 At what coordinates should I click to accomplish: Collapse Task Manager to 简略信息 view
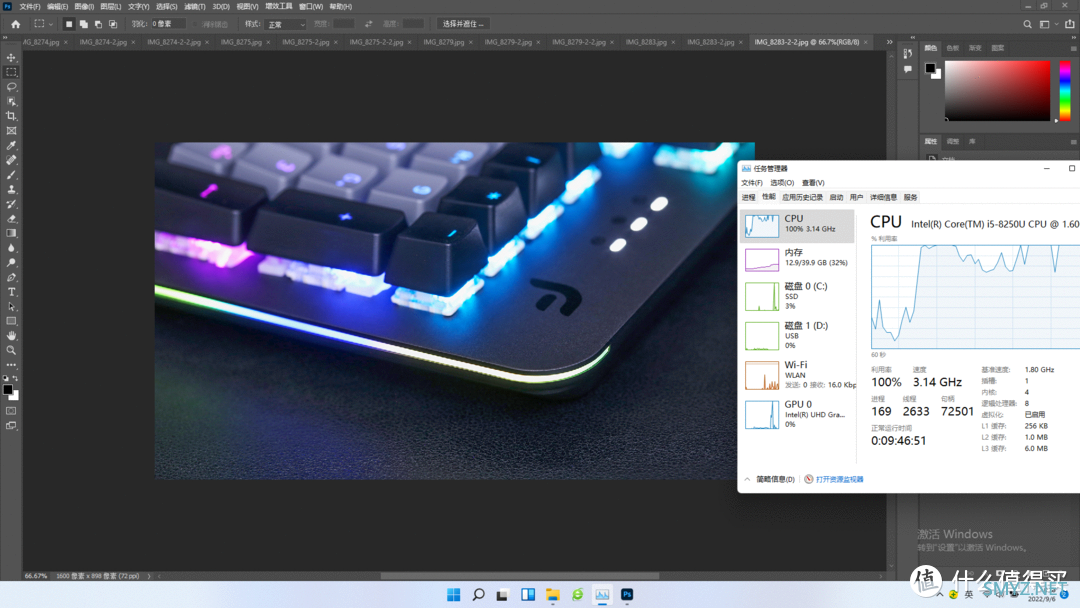point(770,479)
